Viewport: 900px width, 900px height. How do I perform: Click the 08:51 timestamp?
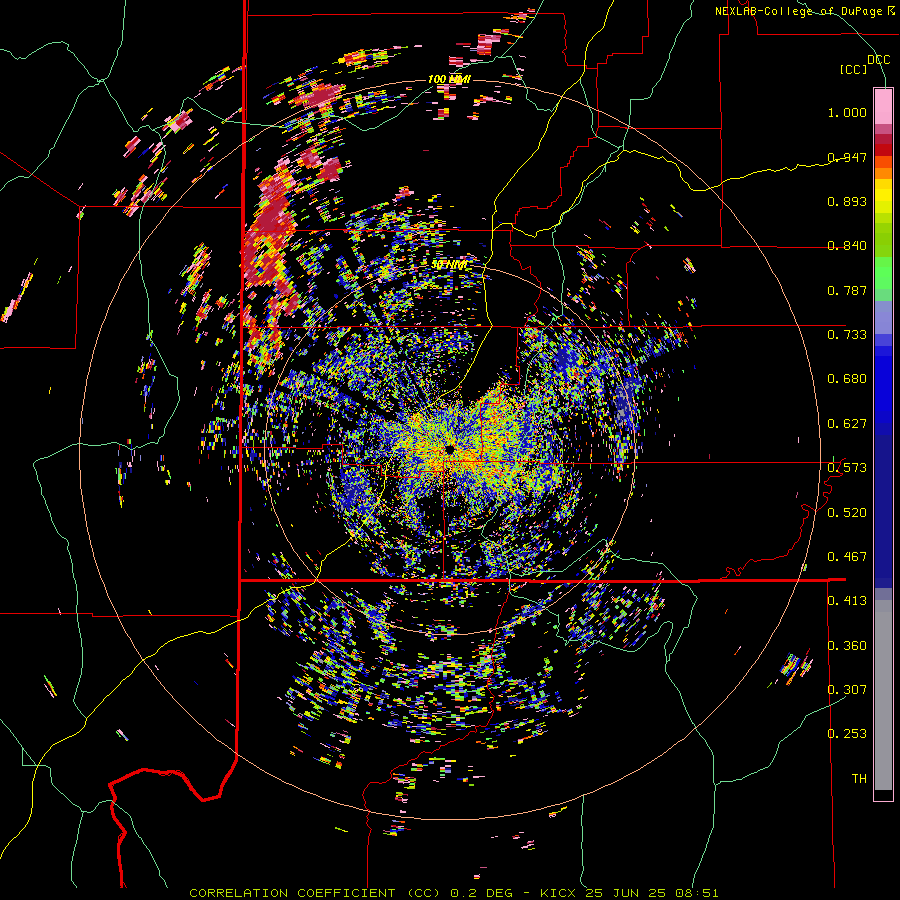(699, 893)
